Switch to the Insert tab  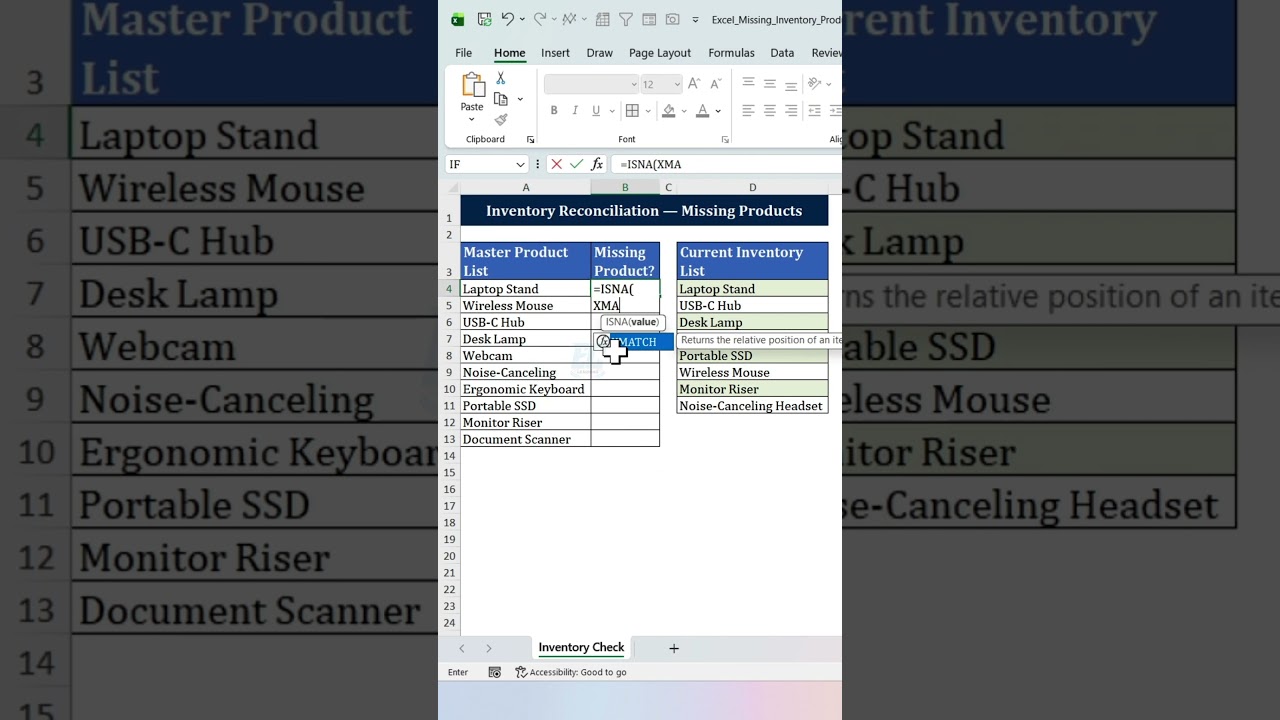555,53
